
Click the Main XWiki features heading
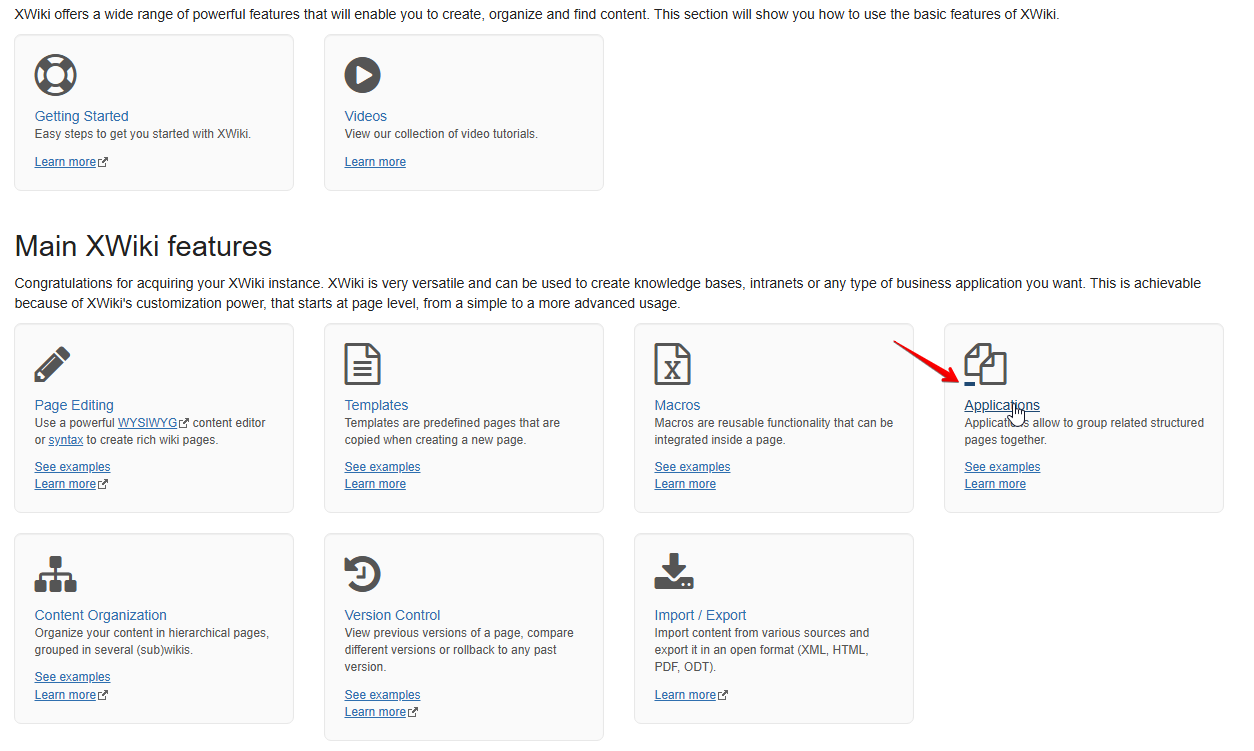point(143,246)
